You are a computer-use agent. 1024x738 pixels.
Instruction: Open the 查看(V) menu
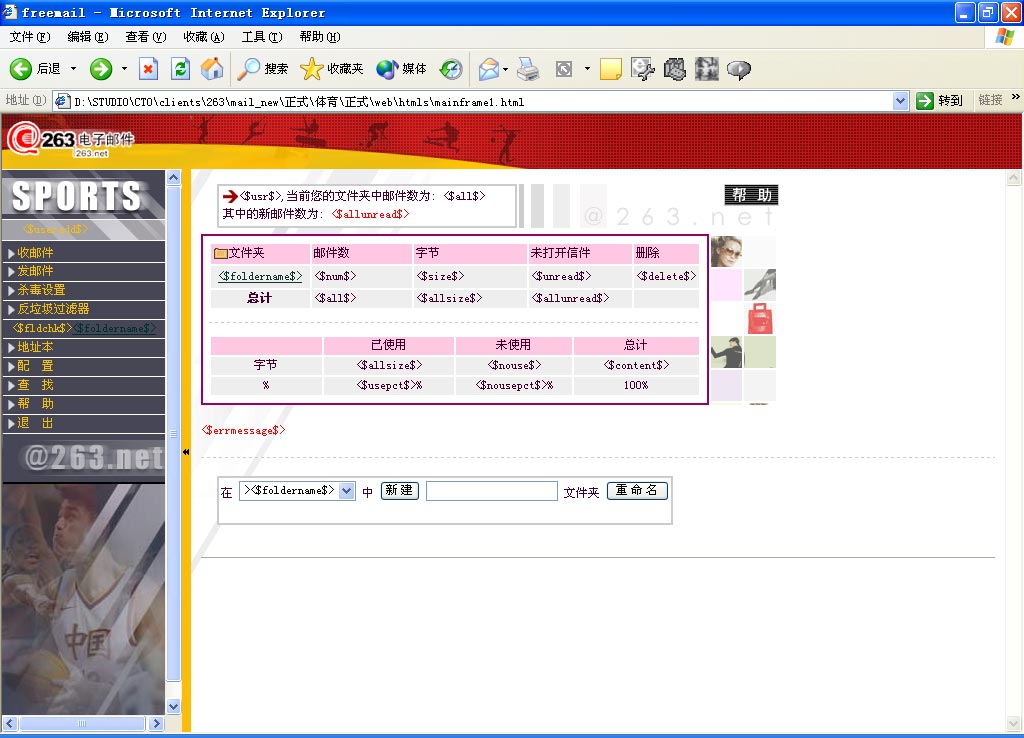146,37
